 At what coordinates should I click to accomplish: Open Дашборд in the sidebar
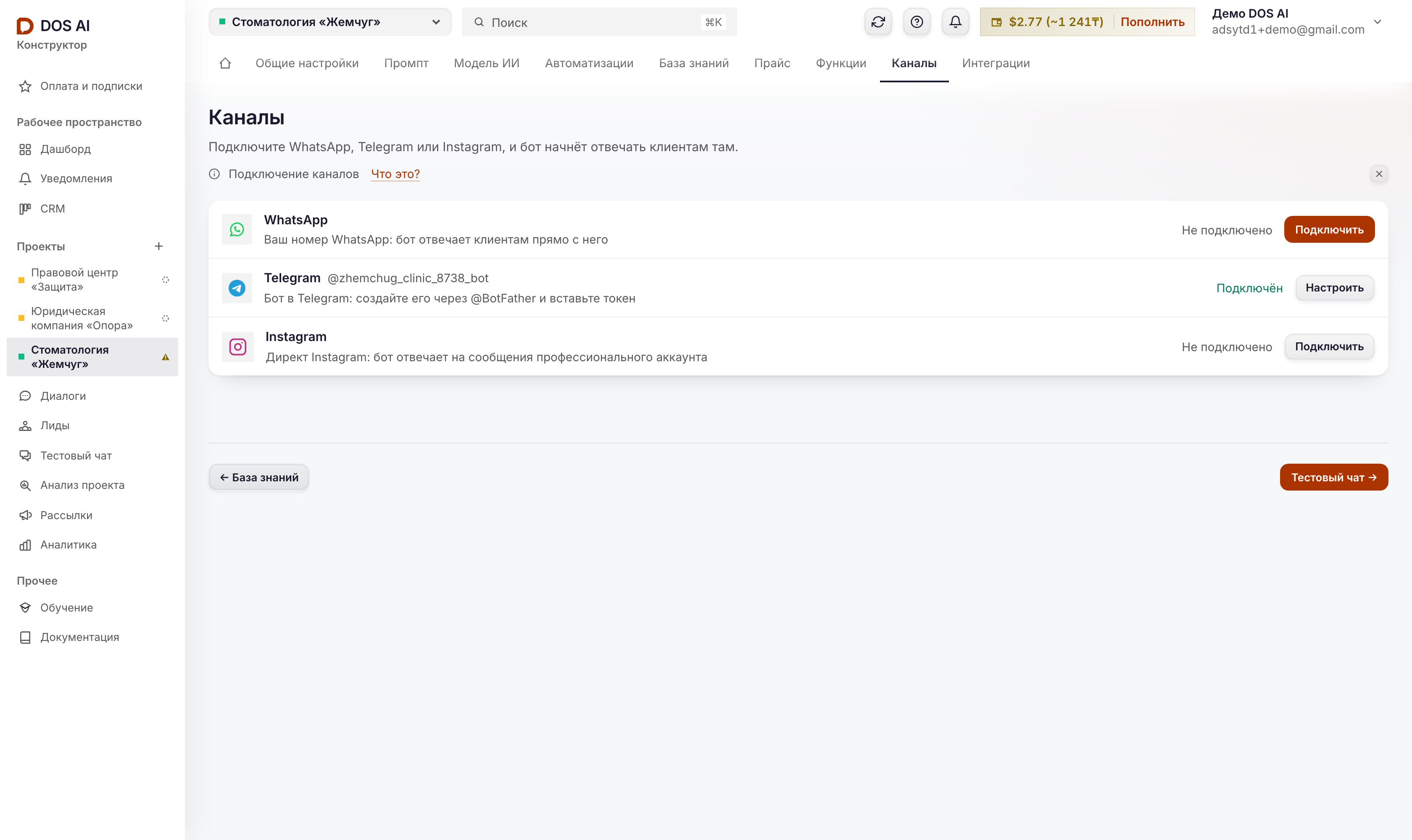92,149
